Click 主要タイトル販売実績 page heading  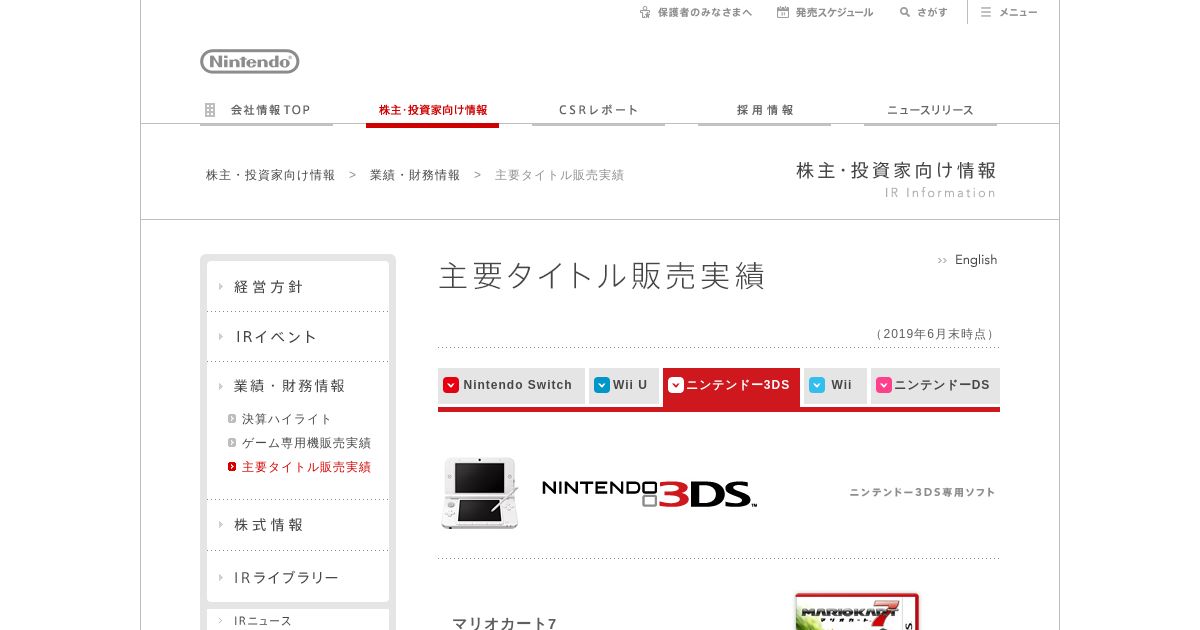(602, 276)
